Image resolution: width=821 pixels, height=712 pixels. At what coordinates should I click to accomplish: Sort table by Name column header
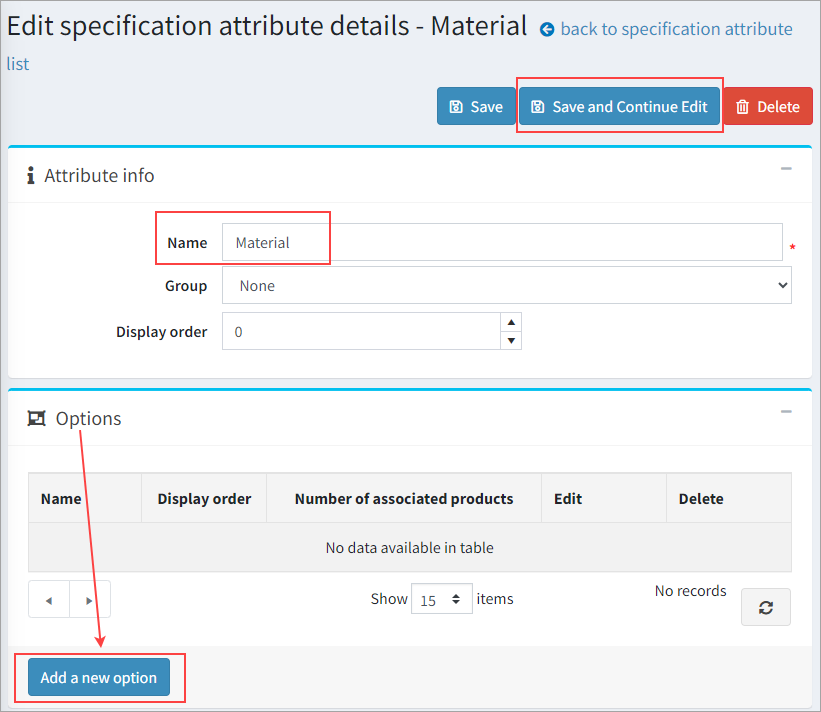61,498
